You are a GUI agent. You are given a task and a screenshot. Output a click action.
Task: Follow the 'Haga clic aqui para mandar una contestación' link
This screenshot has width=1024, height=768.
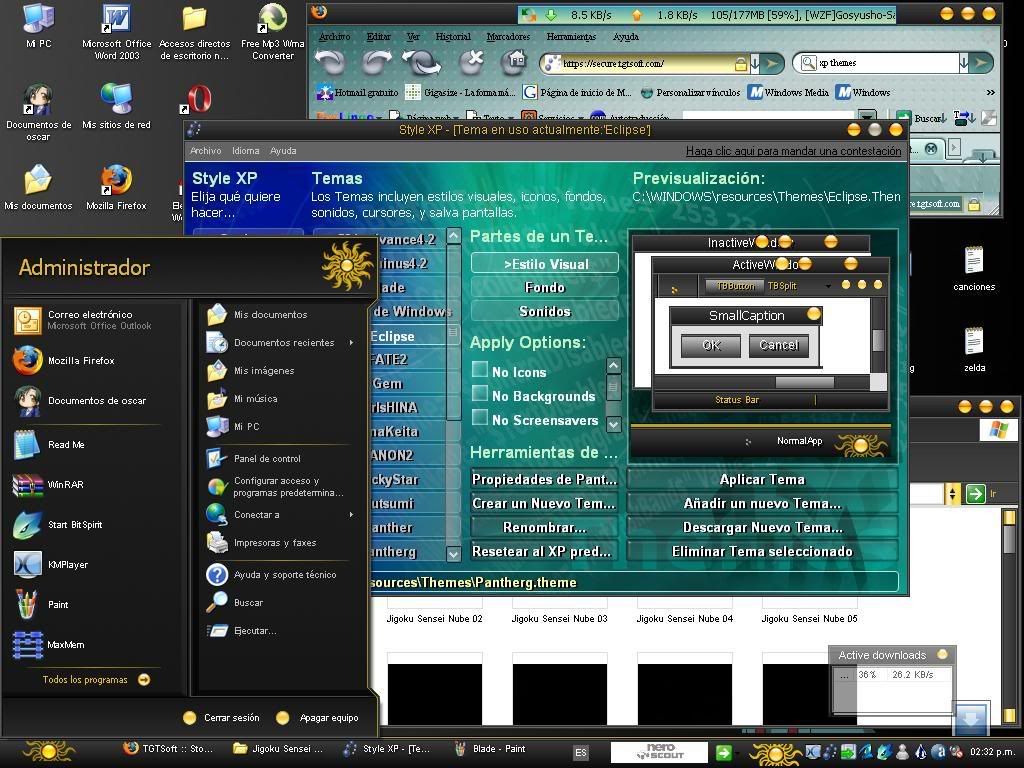click(793, 151)
